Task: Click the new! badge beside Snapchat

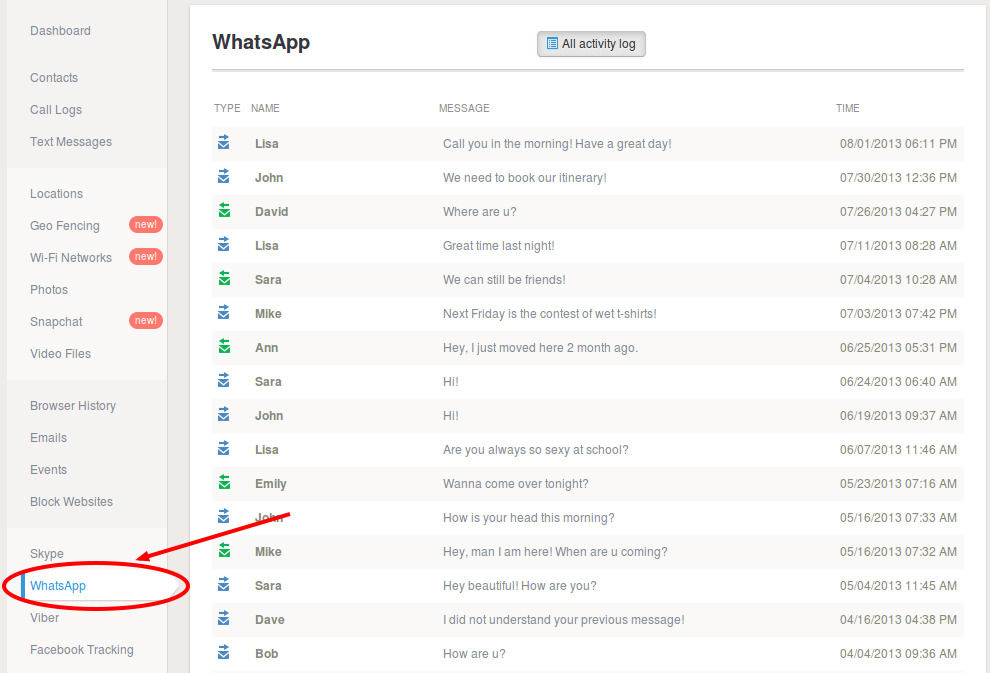Action: (x=146, y=320)
